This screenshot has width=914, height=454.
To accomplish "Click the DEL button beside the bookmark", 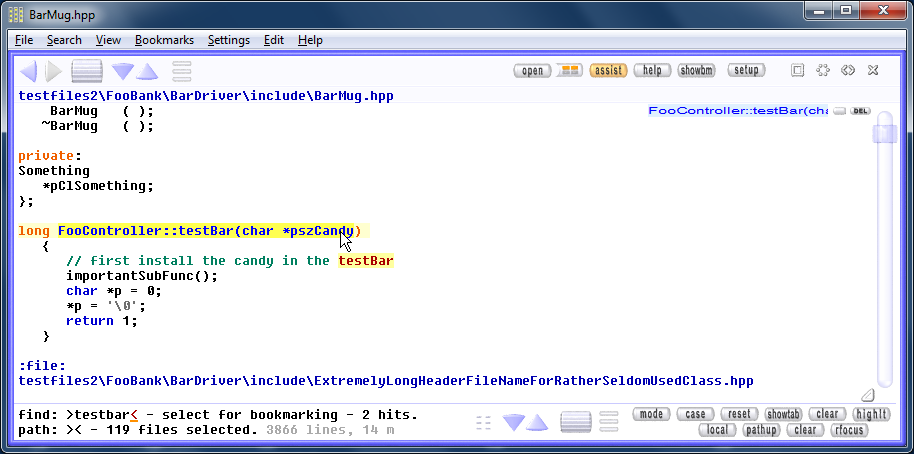I will coord(860,111).
